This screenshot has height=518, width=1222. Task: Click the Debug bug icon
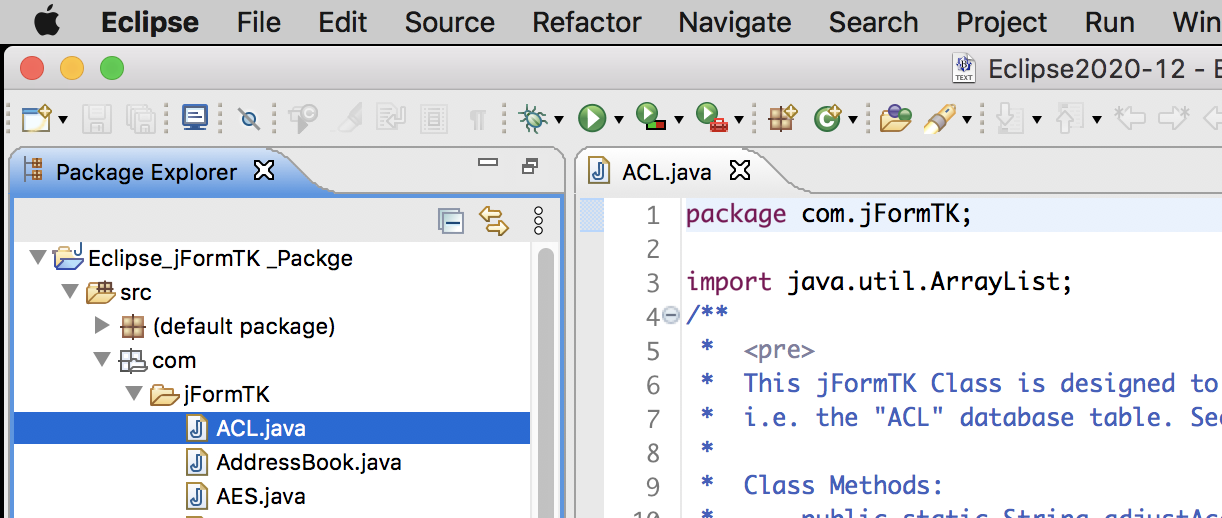point(533,119)
